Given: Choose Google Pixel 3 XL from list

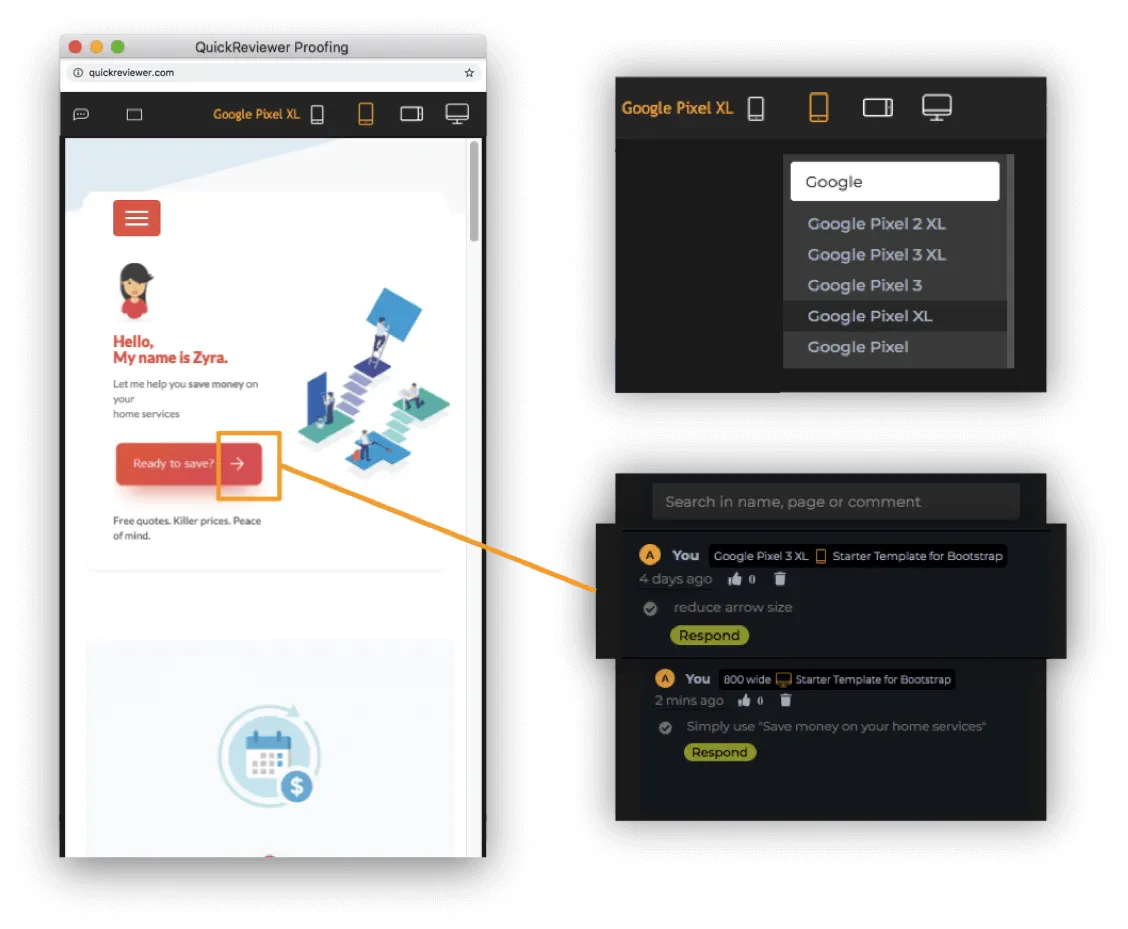Looking at the screenshot, I should (x=895, y=255).
